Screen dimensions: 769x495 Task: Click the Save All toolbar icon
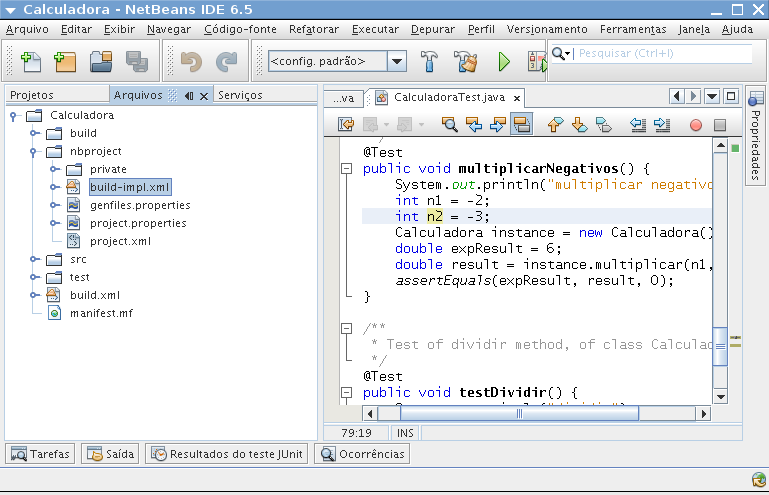pyautogui.click(x=137, y=62)
